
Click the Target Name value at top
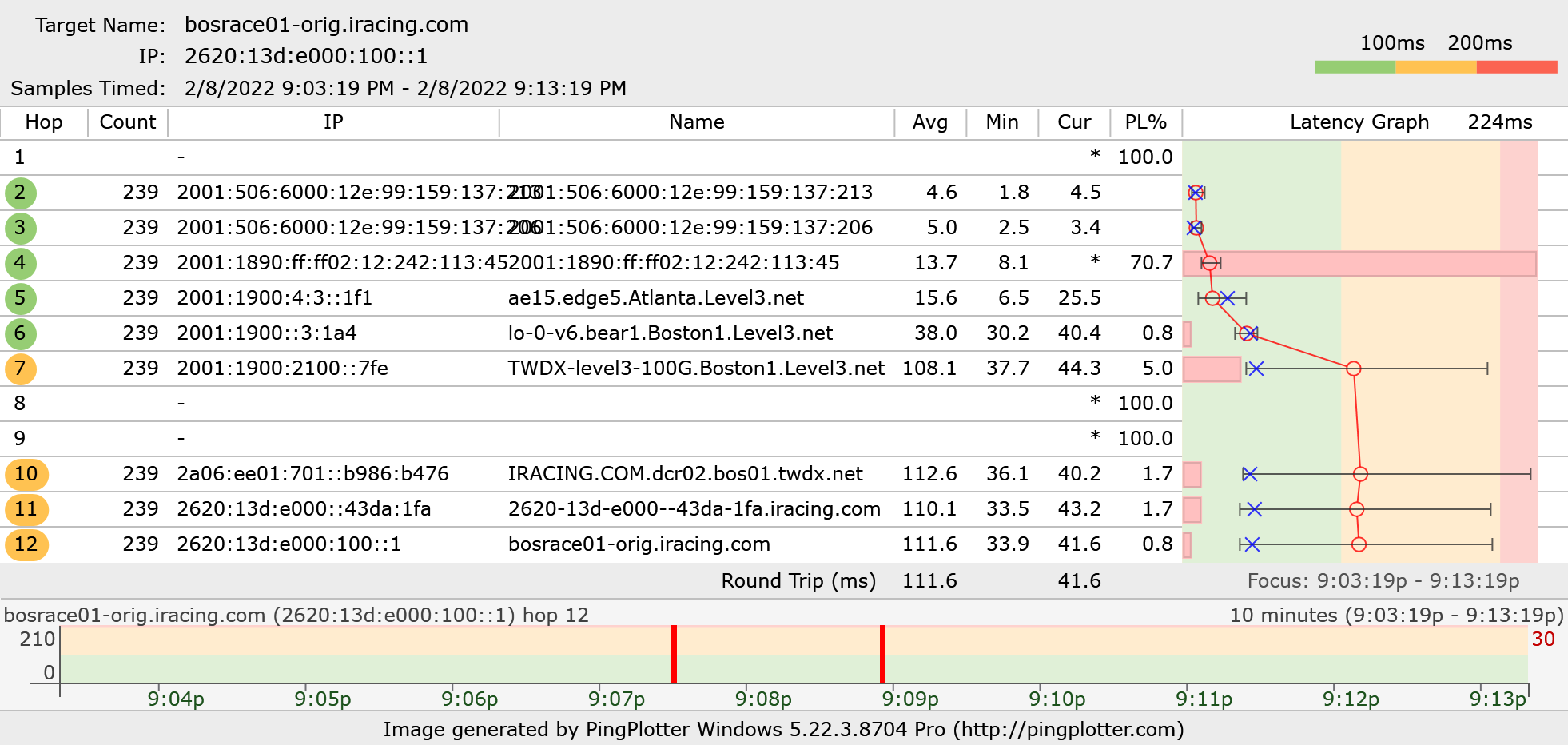pos(327,25)
